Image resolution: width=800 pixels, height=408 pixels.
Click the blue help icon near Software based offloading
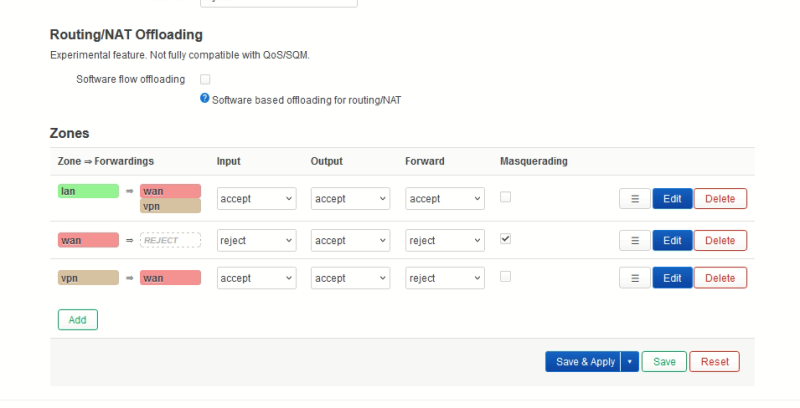point(205,98)
